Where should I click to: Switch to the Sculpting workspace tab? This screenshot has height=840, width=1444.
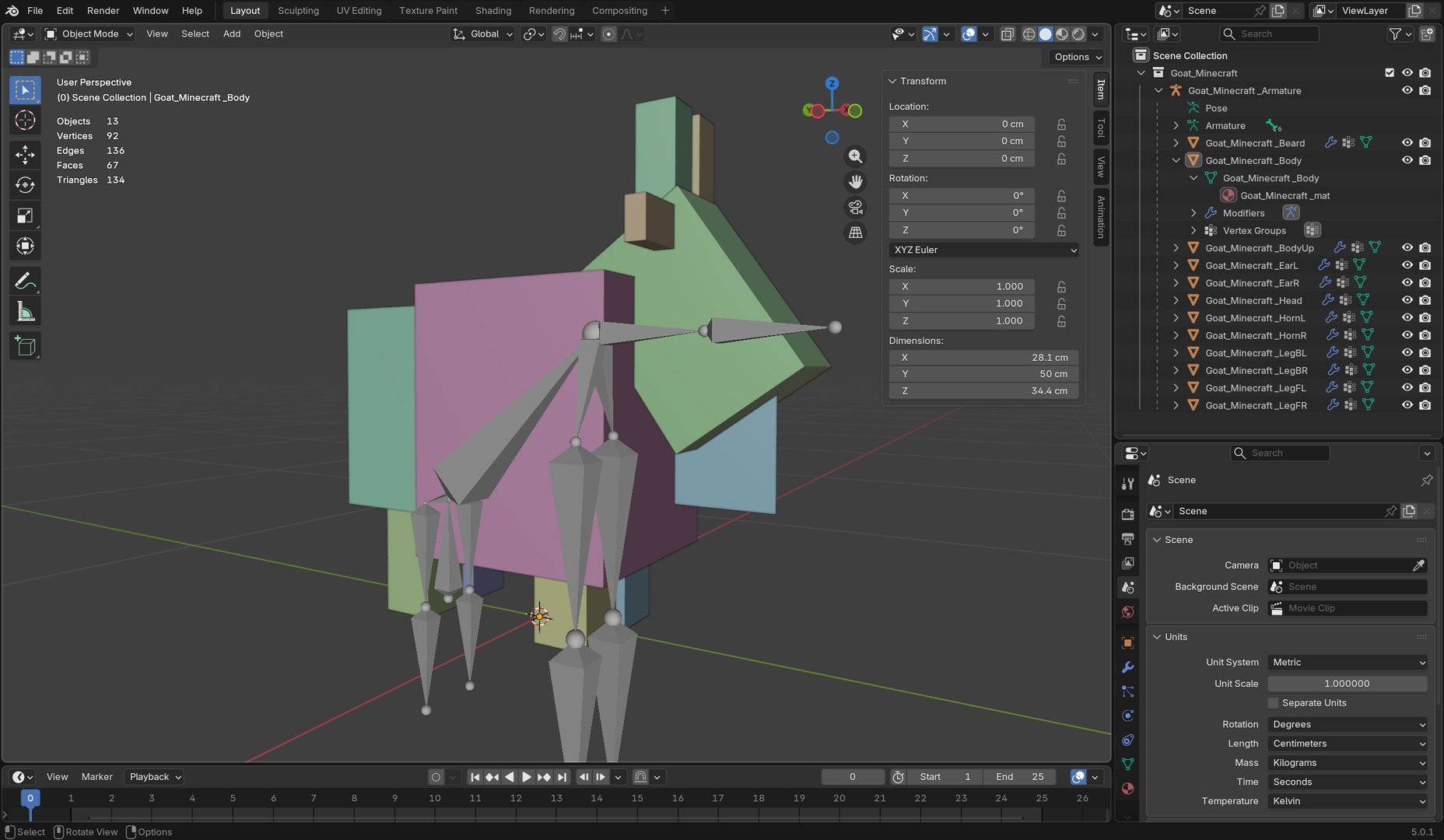point(298,11)
